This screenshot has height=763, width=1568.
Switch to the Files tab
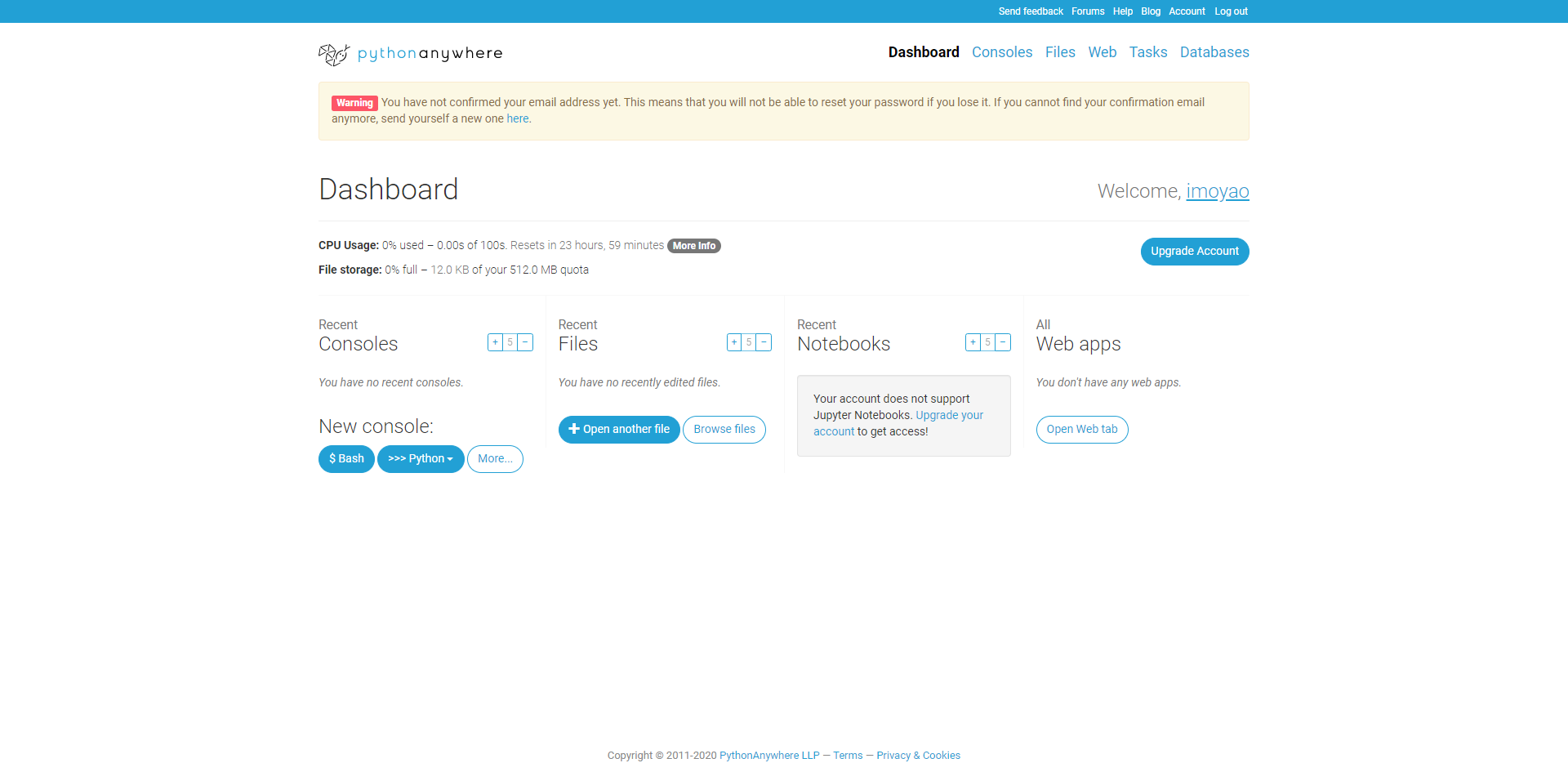(x=1060, y=52)
